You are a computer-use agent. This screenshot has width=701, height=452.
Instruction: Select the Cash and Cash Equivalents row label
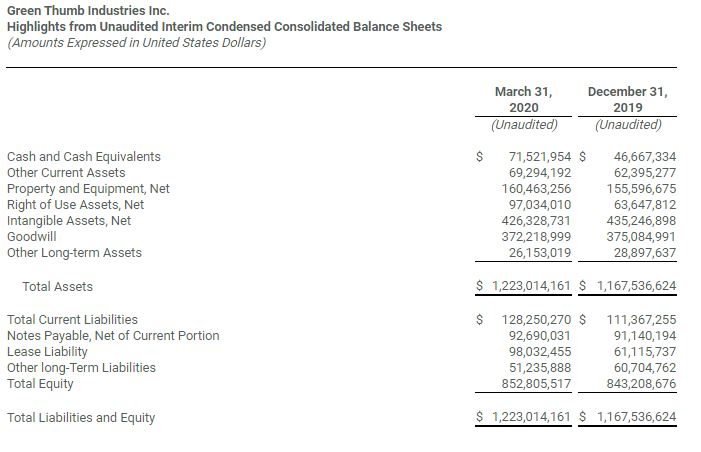click(84, 157)
